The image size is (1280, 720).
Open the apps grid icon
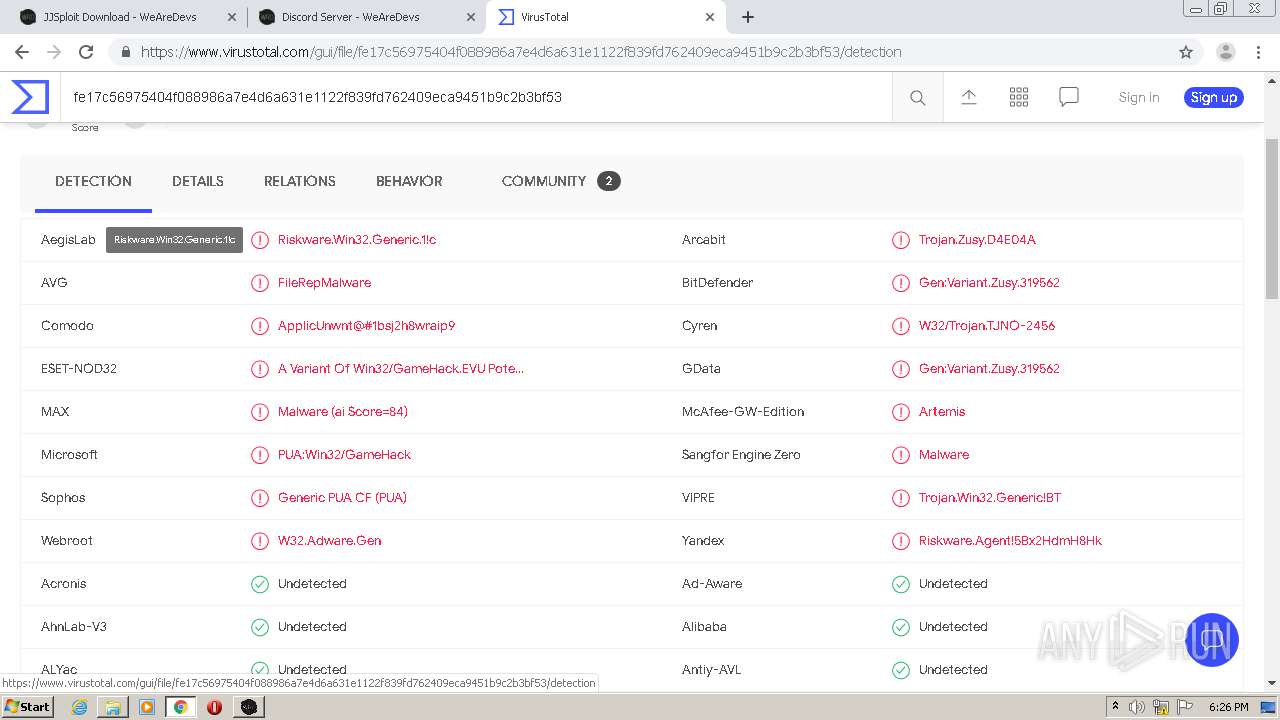(x=1019, y=97)
